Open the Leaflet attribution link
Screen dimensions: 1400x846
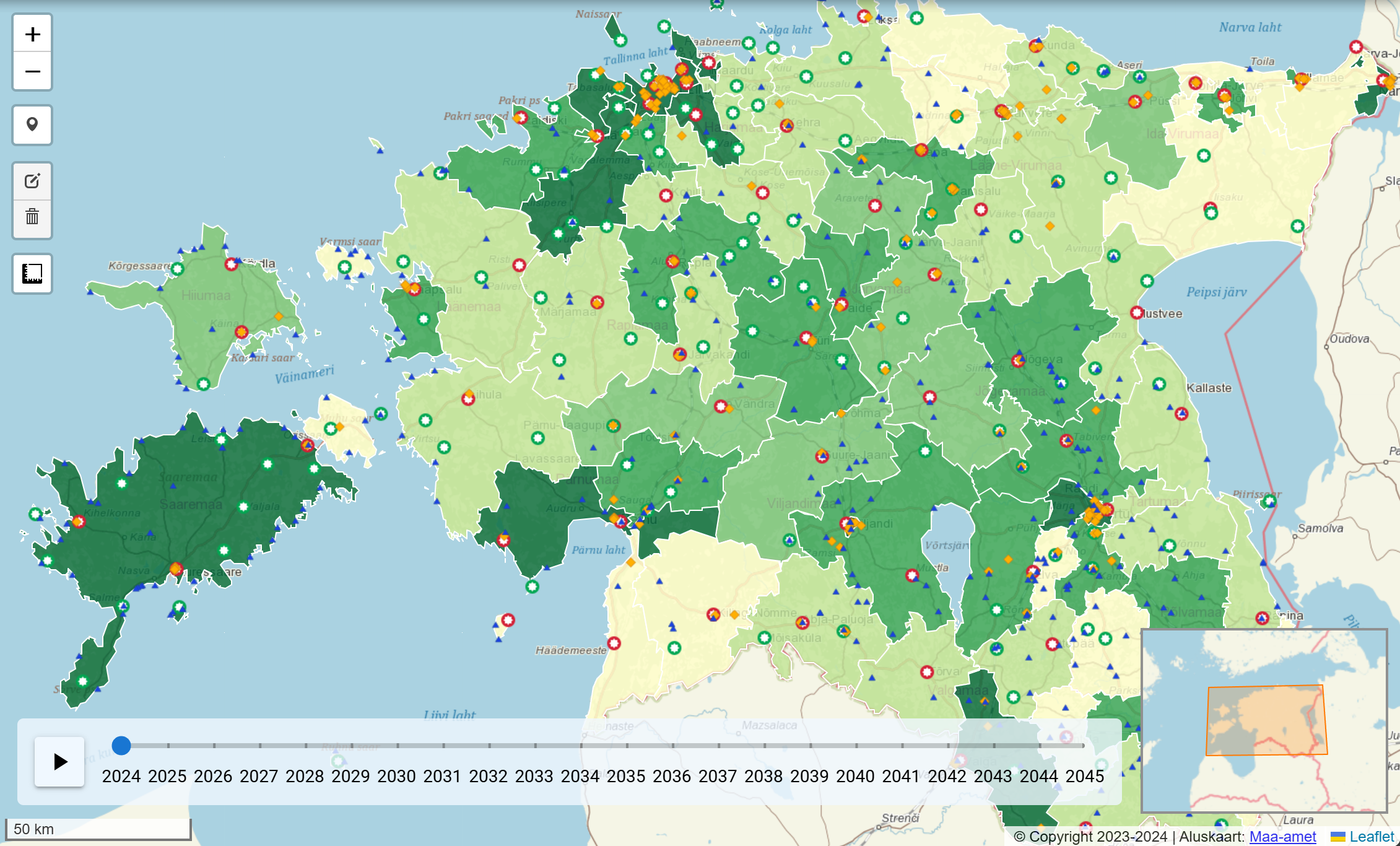(x=1371, y=837)
